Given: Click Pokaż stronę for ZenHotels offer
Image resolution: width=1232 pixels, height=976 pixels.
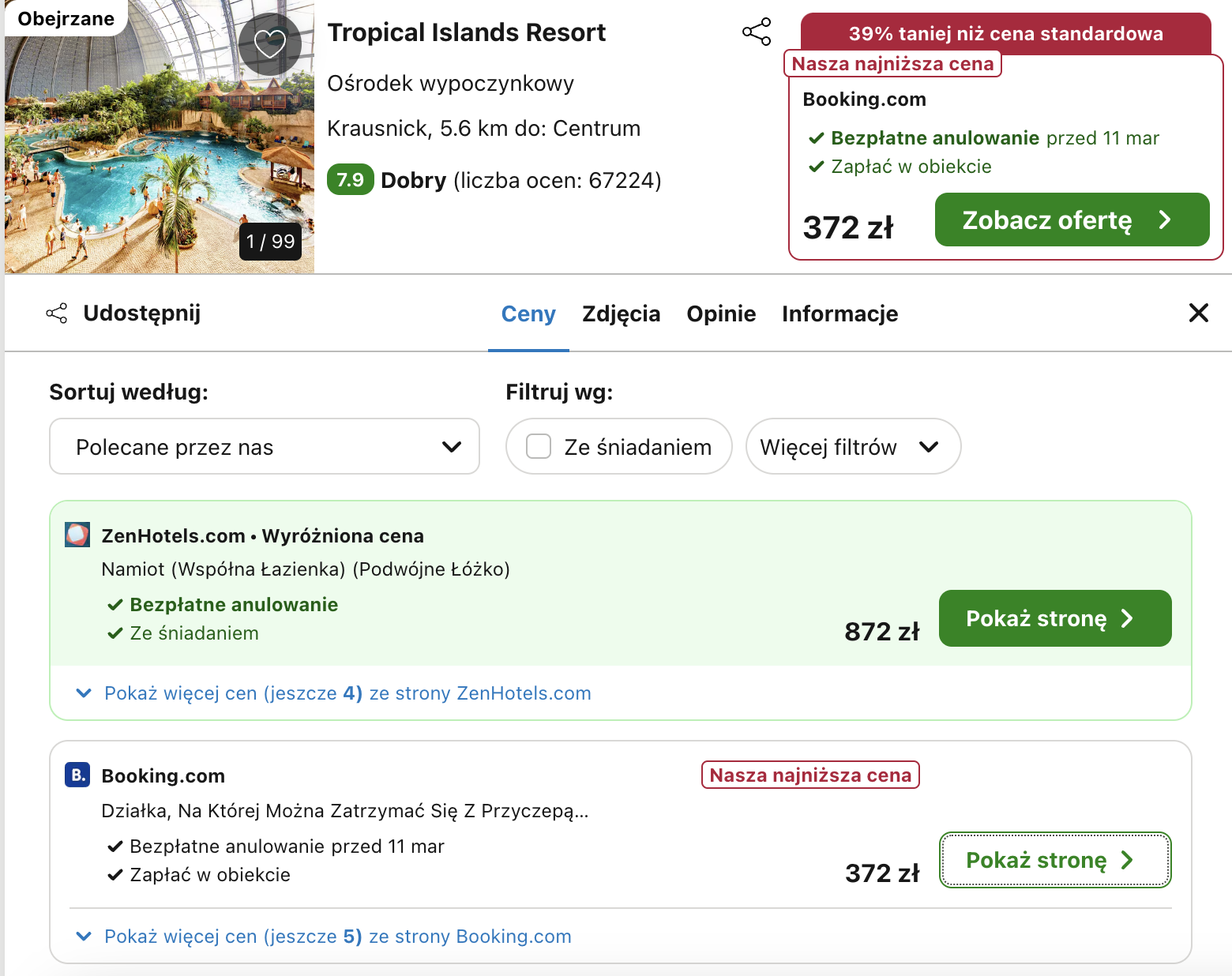Looking at the screenshot, I should click(1054, 618).
